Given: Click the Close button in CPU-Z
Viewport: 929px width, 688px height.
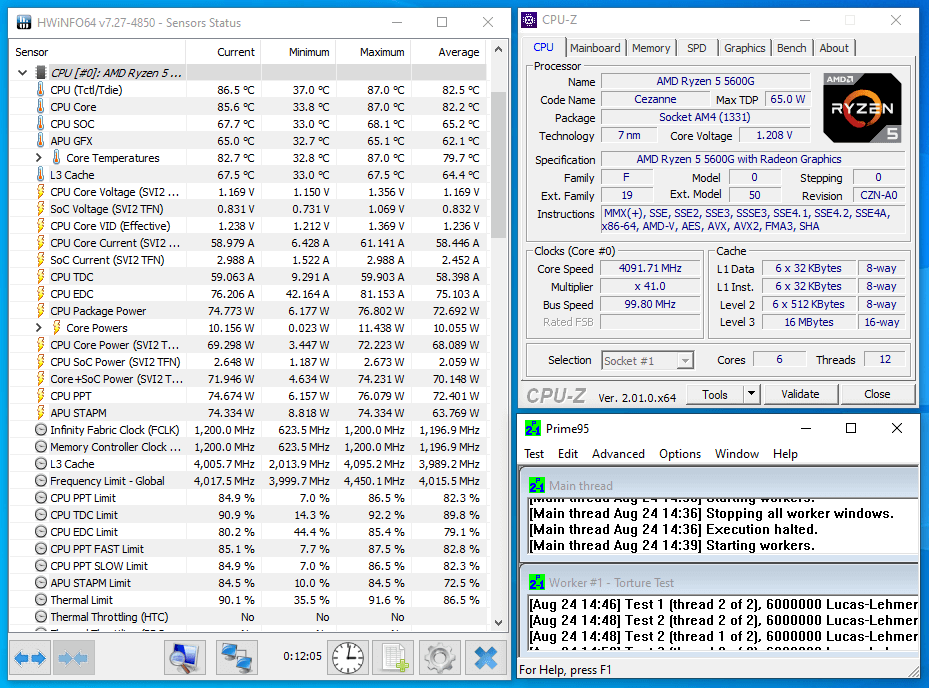Looking at the screenshot, I should [877, 394].
